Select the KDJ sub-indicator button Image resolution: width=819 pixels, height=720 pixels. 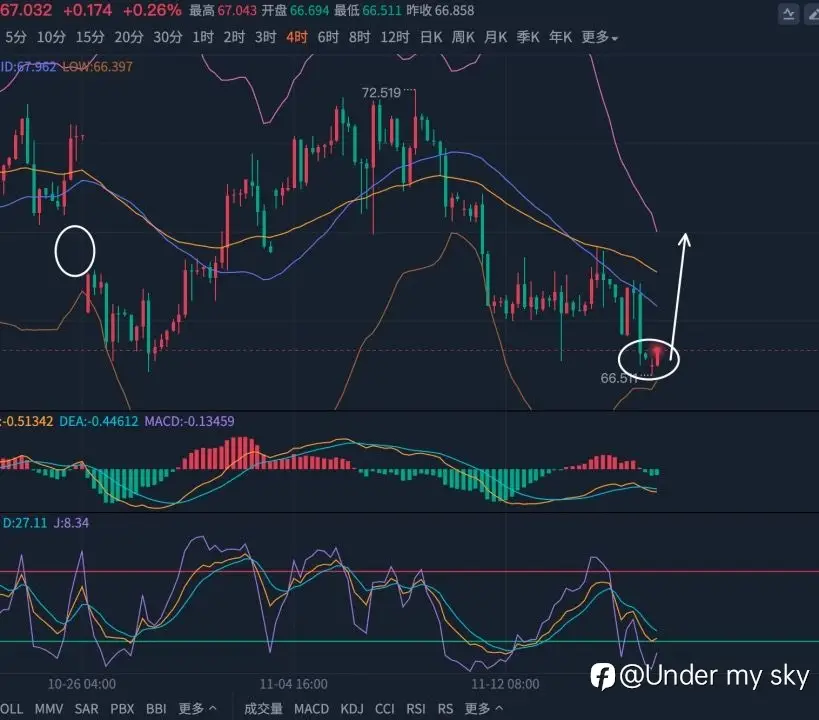point(352,709)
